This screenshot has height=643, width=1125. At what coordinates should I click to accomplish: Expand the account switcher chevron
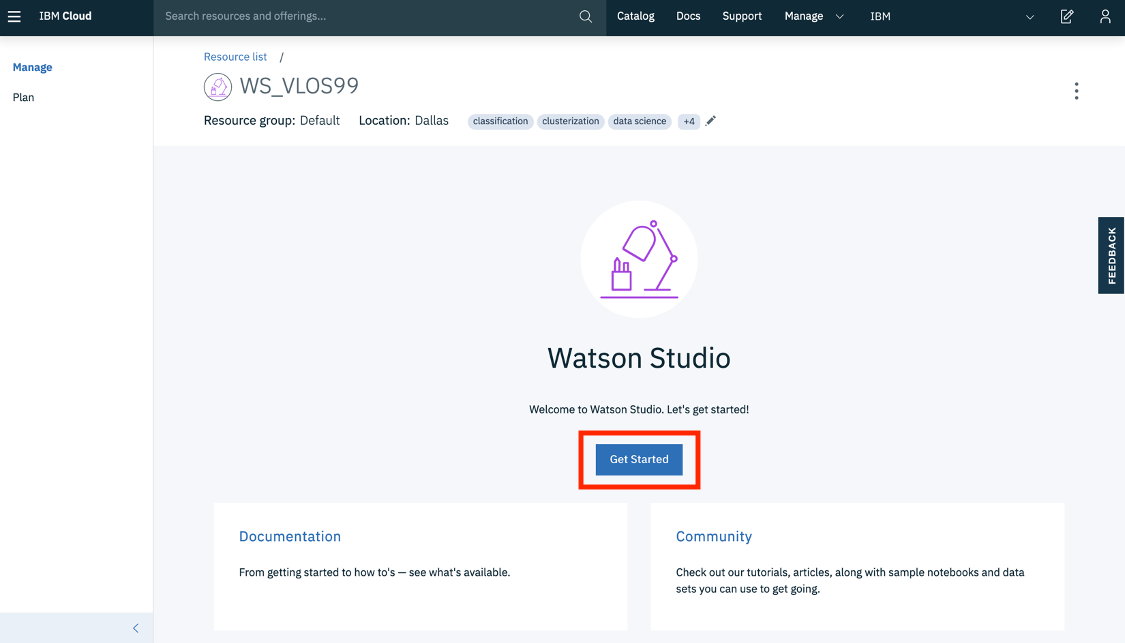point(1030,17)
